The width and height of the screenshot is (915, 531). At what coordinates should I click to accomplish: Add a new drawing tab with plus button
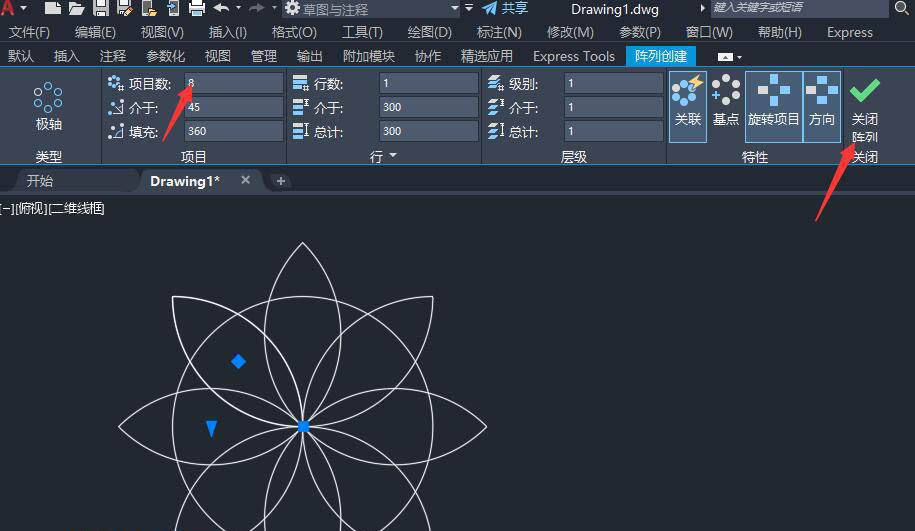(281, 181)
